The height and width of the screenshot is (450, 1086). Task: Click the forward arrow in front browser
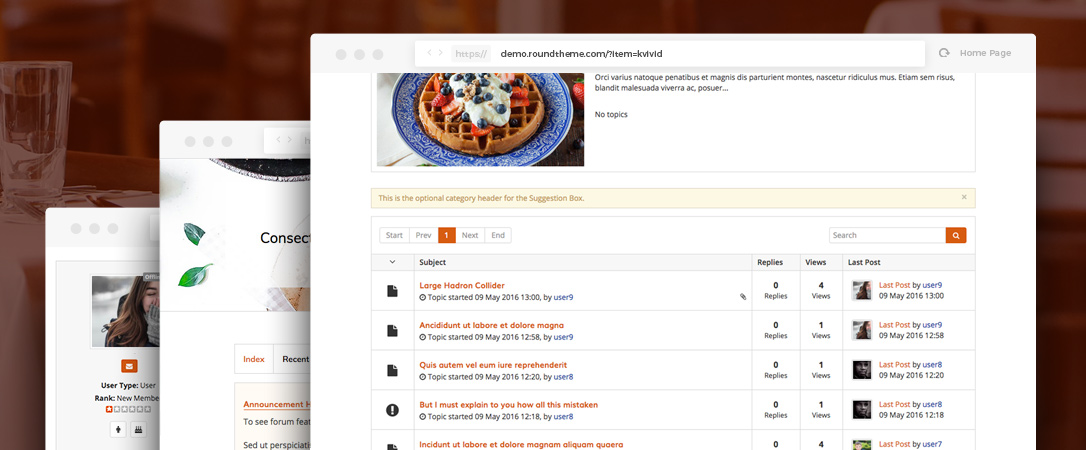click(440, 52)
